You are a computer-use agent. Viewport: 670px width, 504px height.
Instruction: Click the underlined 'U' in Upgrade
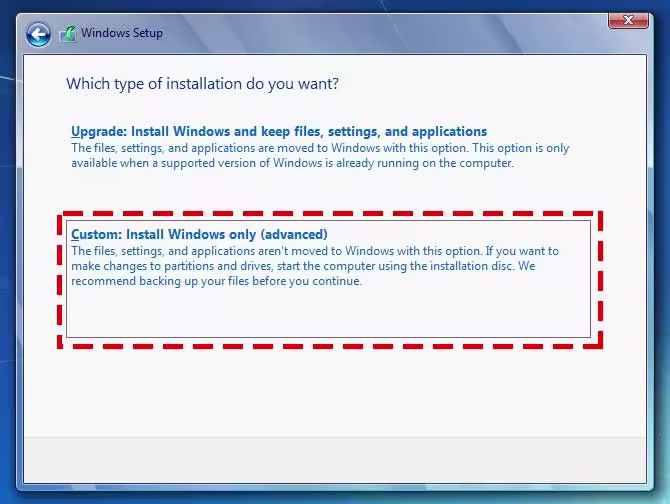[76, 131]
